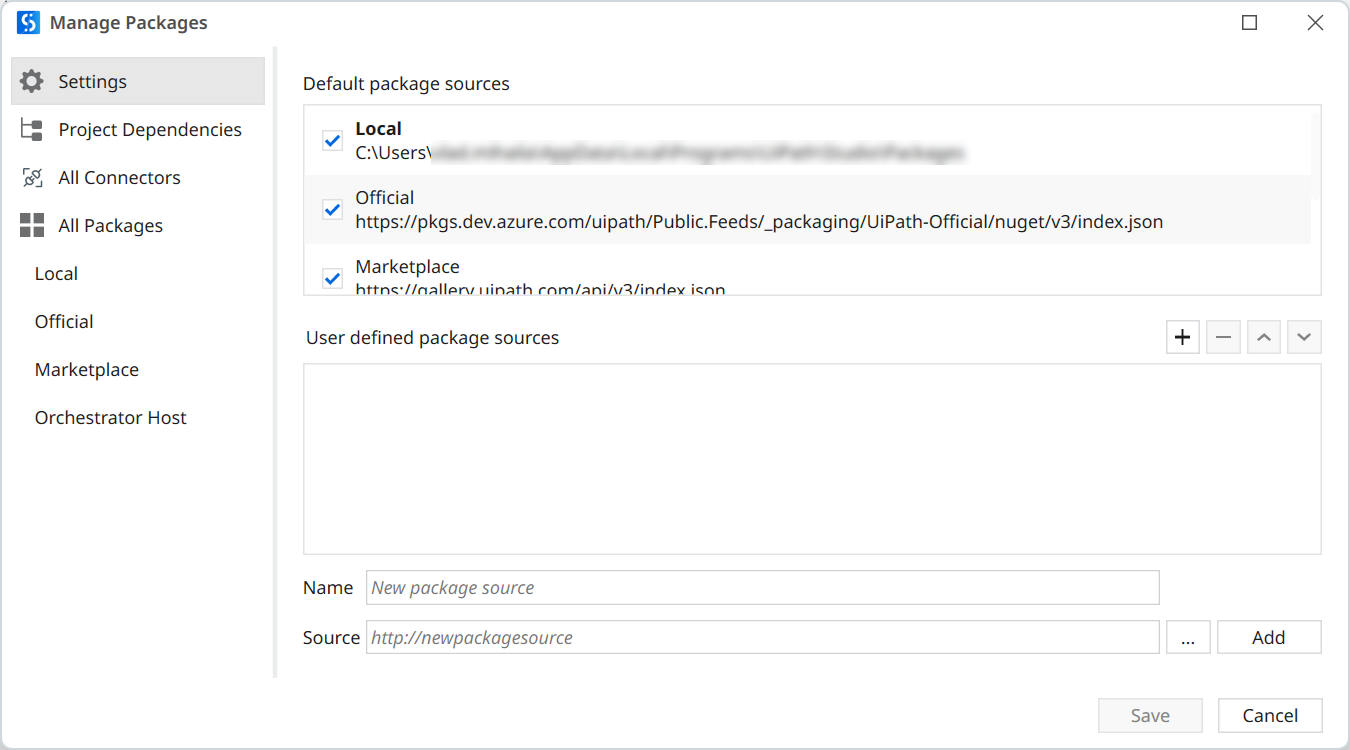
Task: Click the New package source Name field
Action: (x=762, y=587)
